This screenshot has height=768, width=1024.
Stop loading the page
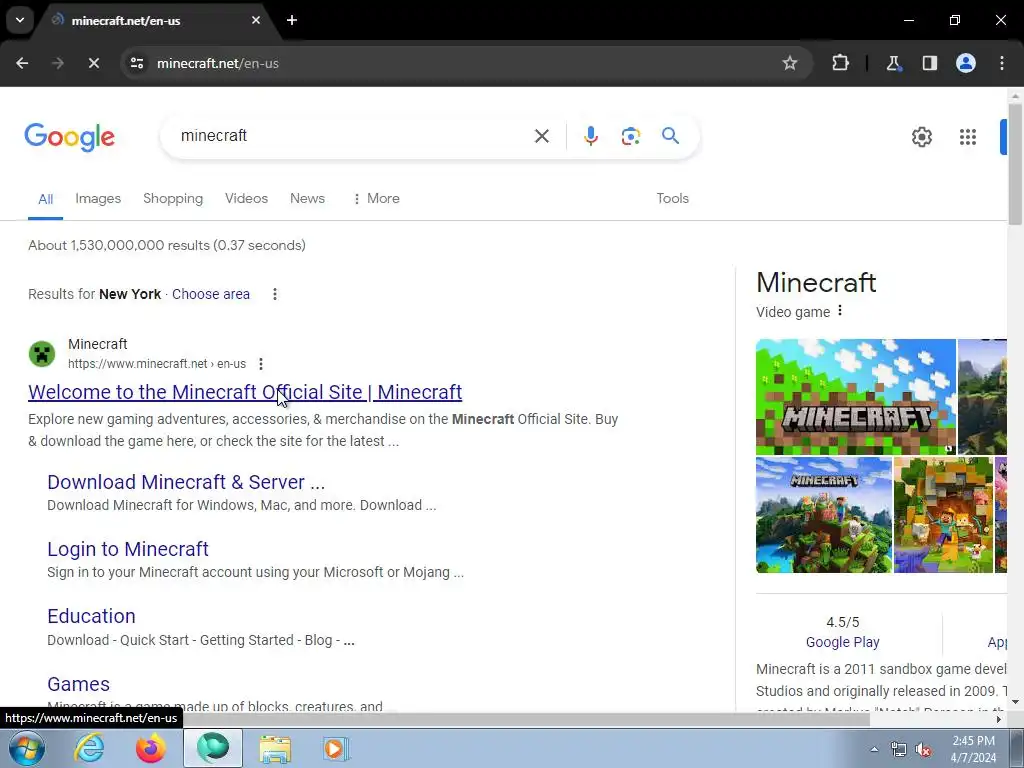click(93, 63)
